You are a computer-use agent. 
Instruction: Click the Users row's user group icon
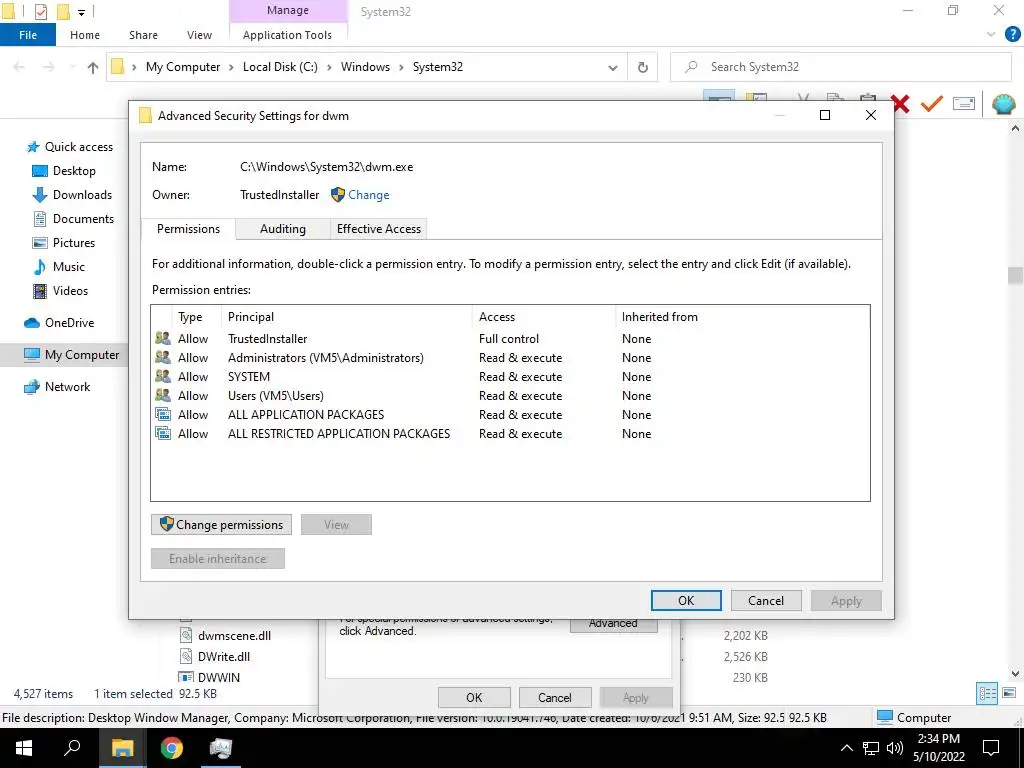click(x=163, y=395)
